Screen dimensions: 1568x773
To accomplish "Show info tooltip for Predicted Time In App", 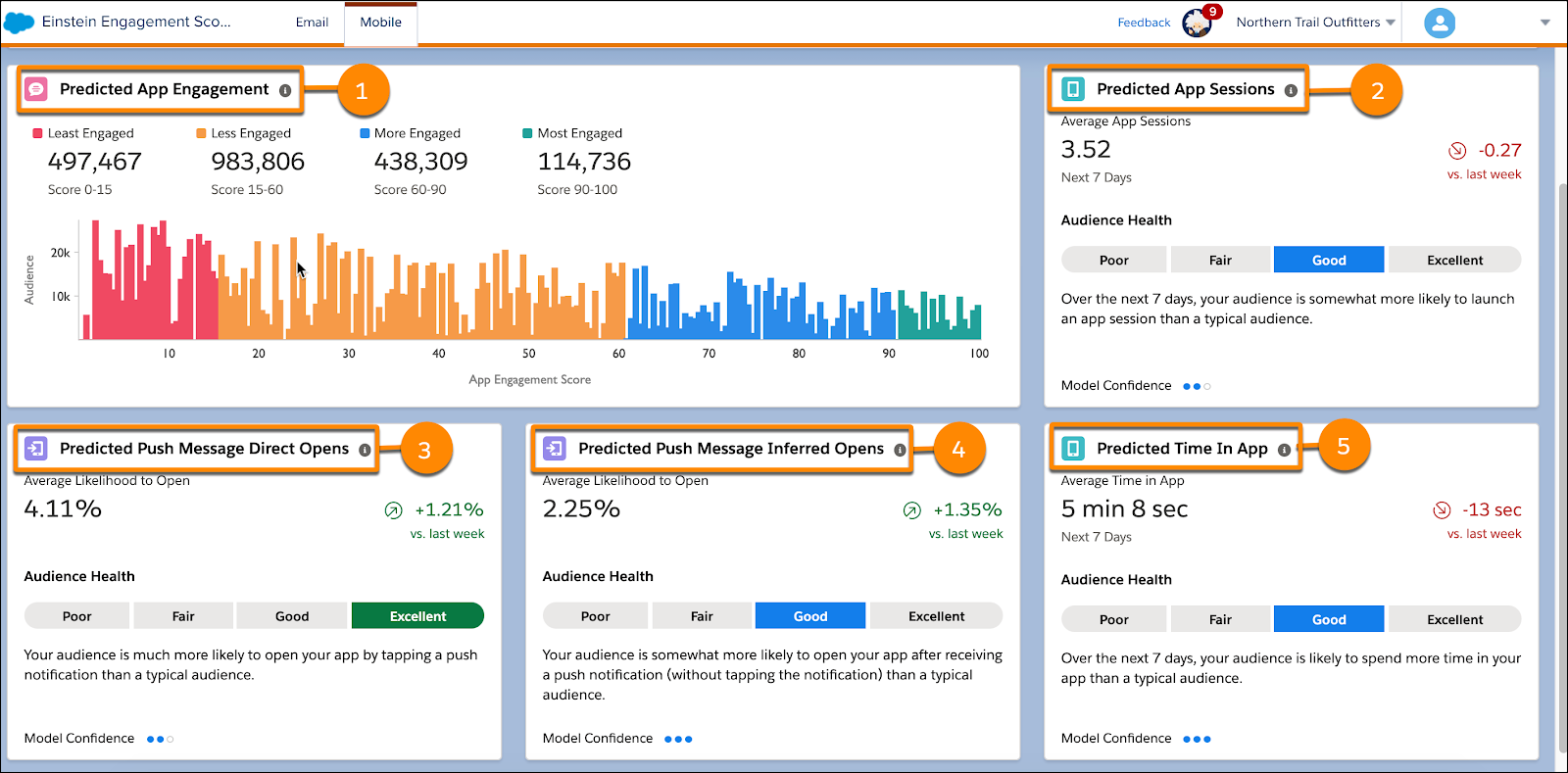I will pyautogui.click(x=1284, y=450).
